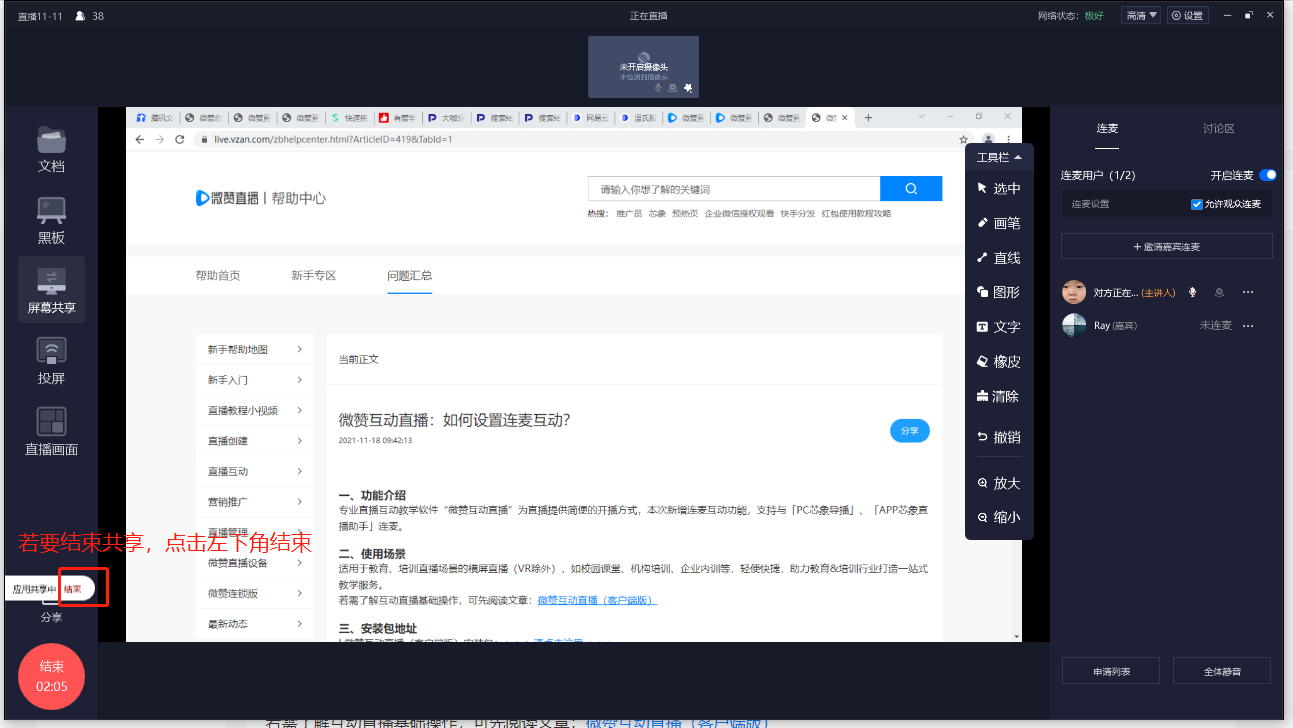
Task: End the live stream with red 结束 button
Action: (51, 676)
